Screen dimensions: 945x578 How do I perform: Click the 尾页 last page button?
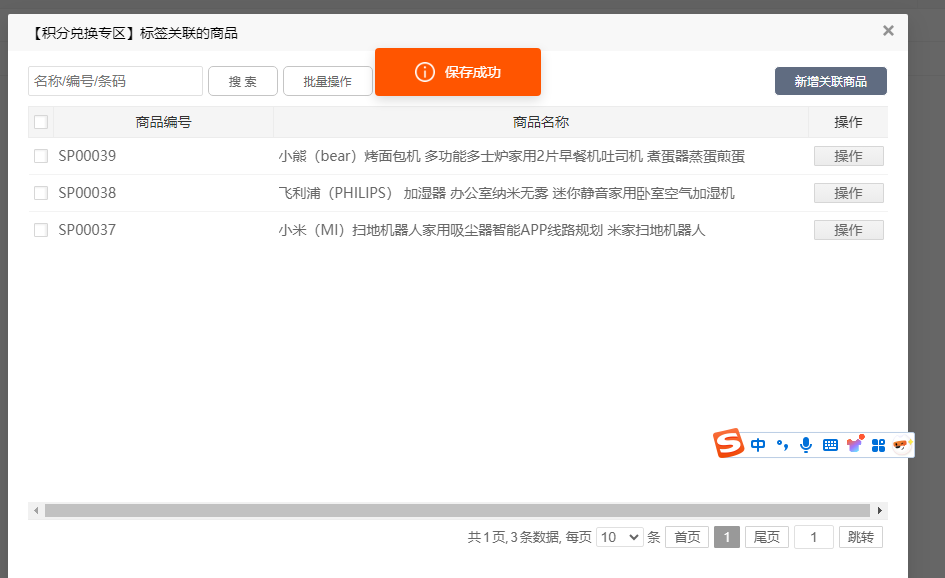click(x=766, y=537)
